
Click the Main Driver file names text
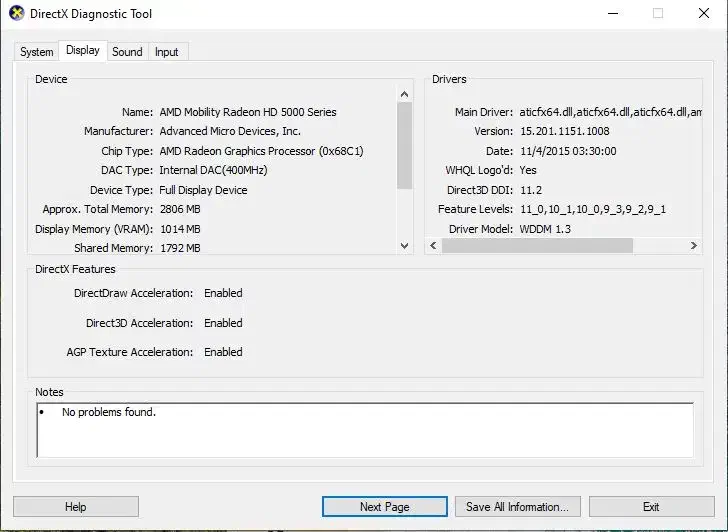(610, 112)
